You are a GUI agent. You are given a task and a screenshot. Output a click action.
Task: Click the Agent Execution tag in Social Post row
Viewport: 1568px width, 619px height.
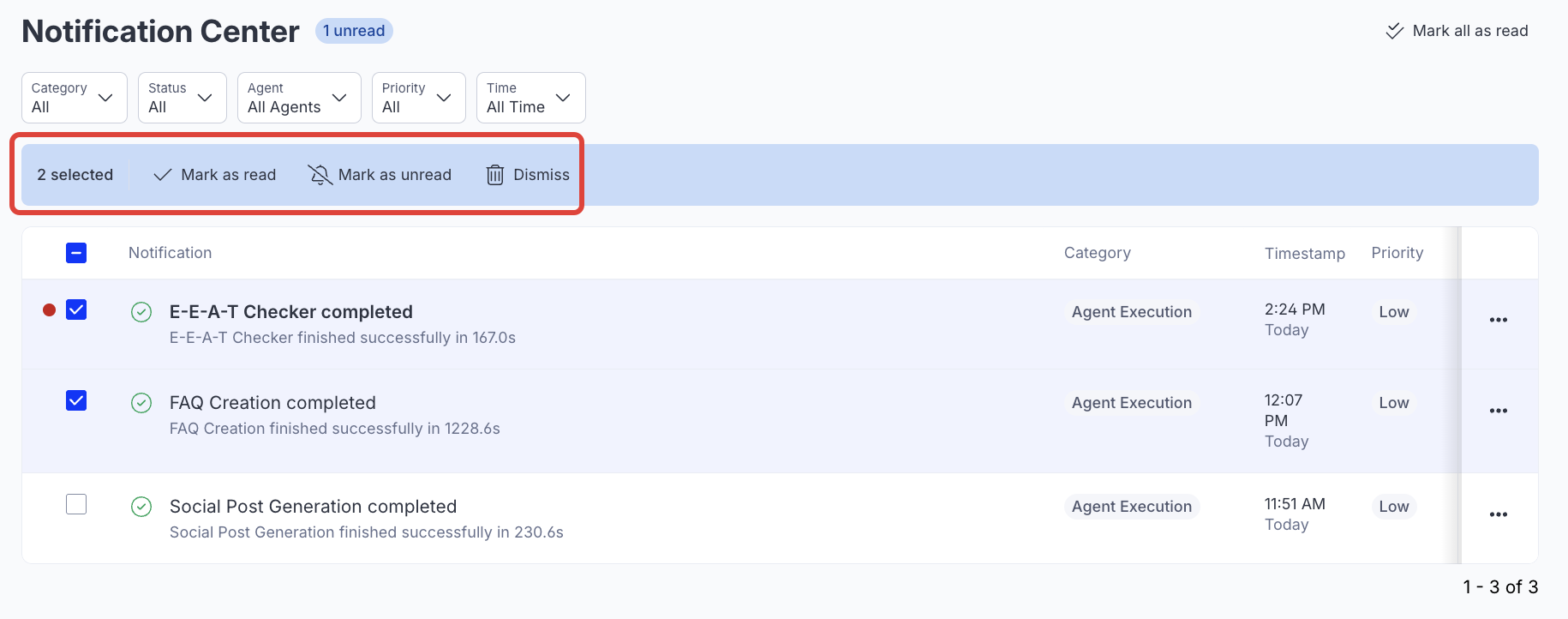[1132, 507]
